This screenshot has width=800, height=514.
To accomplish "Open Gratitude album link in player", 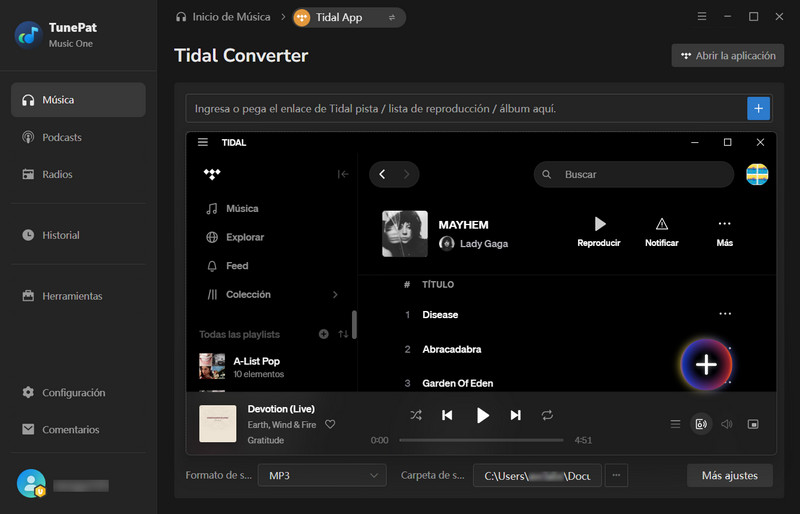I will click(x=265, y=440).
